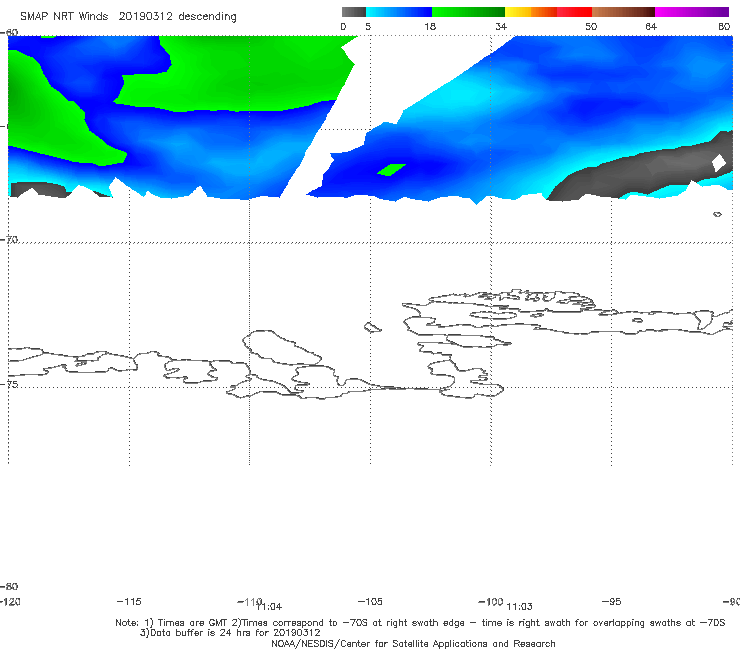
Task: Click the color scale label '50'
Action: 591,26
